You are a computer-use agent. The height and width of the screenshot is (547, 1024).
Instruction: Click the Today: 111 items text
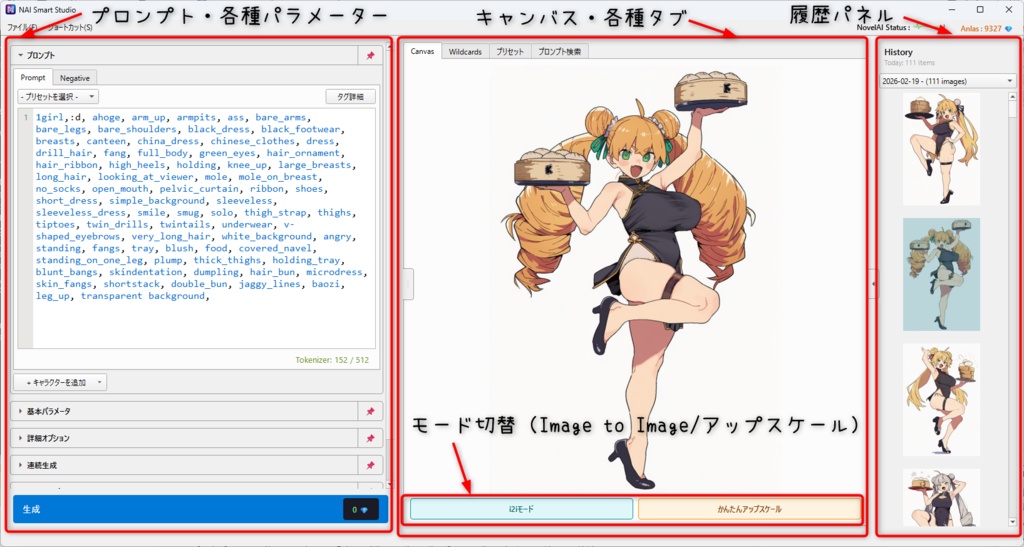click(909, 63)
